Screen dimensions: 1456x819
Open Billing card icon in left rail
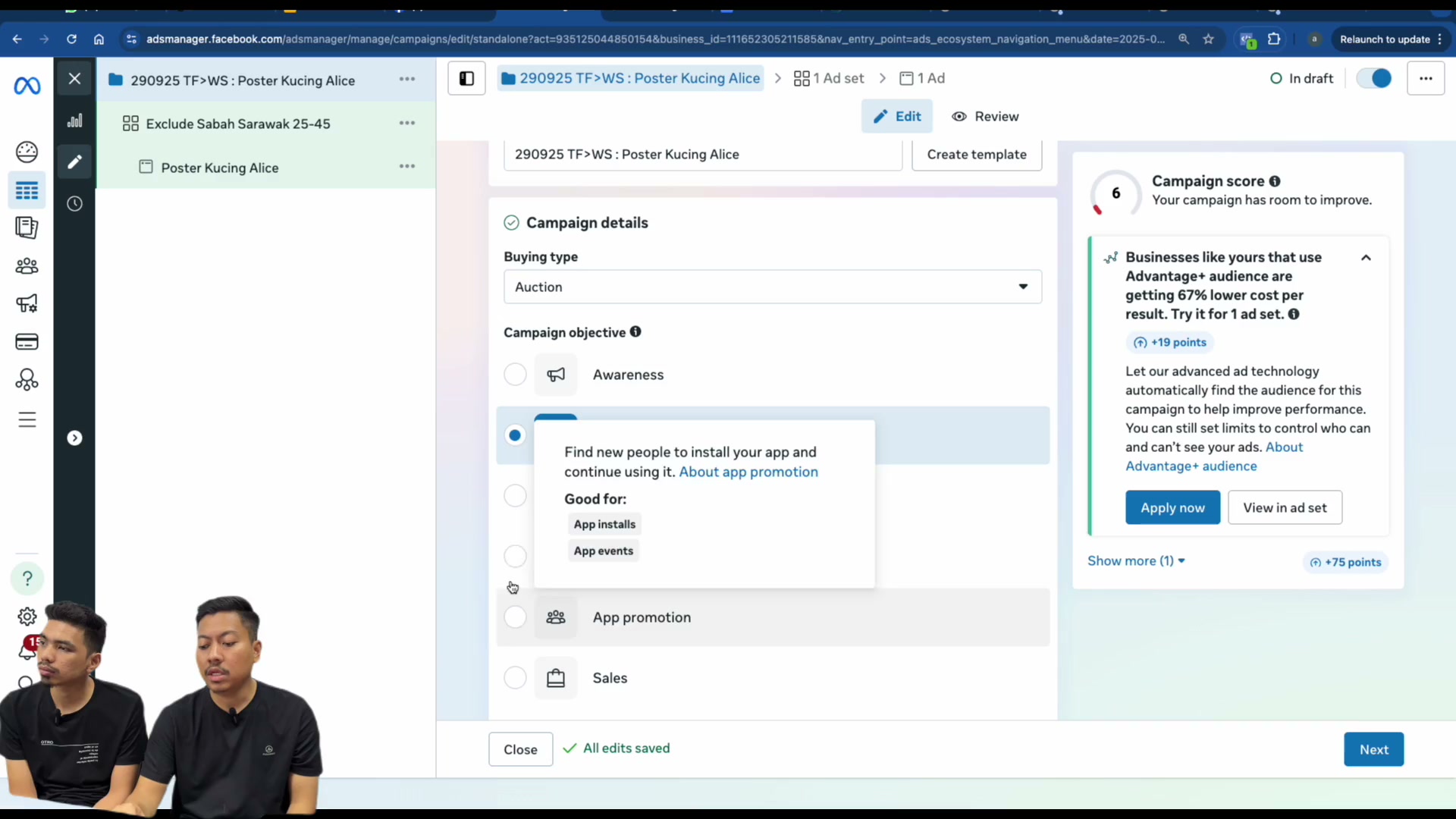(x=27, y=342)
